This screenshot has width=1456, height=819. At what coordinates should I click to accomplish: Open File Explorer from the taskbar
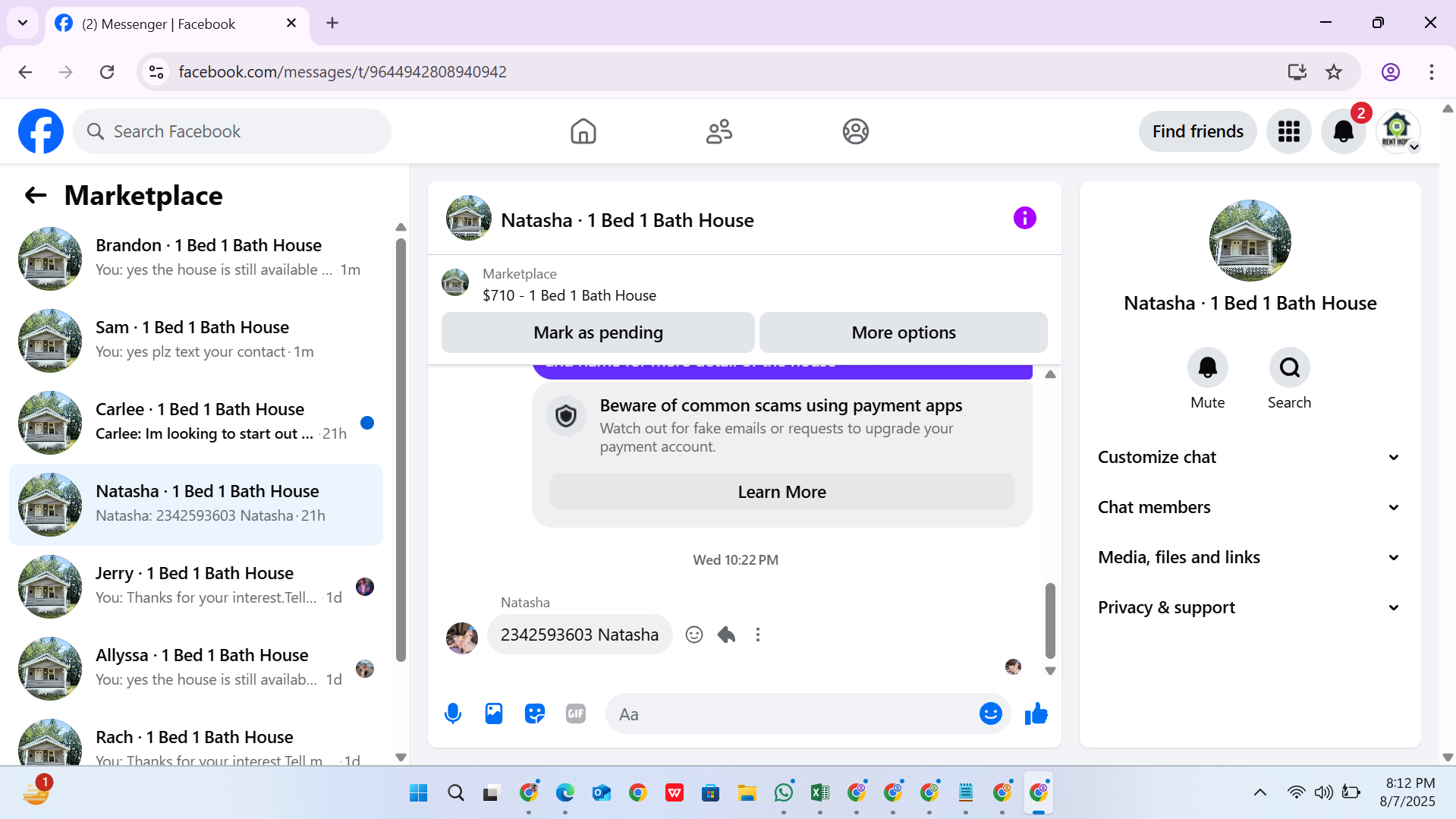pyautogui.click(x=747, y=793)
